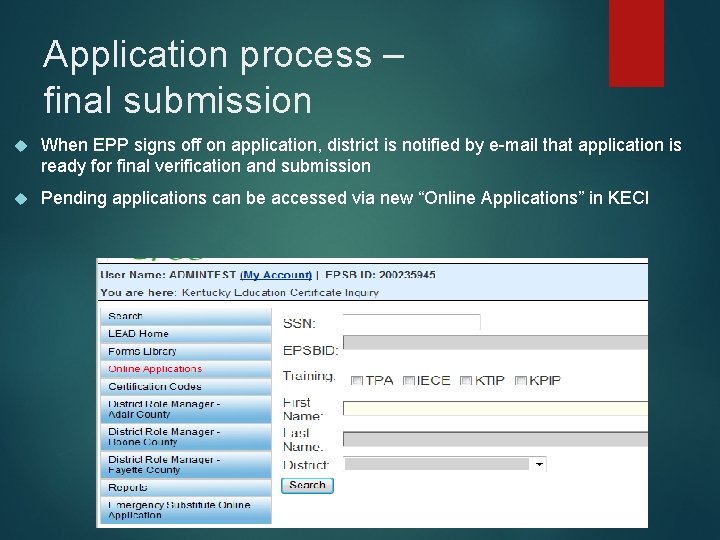Select Search in the sidebar menu
Image resolution: width=720 pixels, height=540 pixels.
point(186,316)
